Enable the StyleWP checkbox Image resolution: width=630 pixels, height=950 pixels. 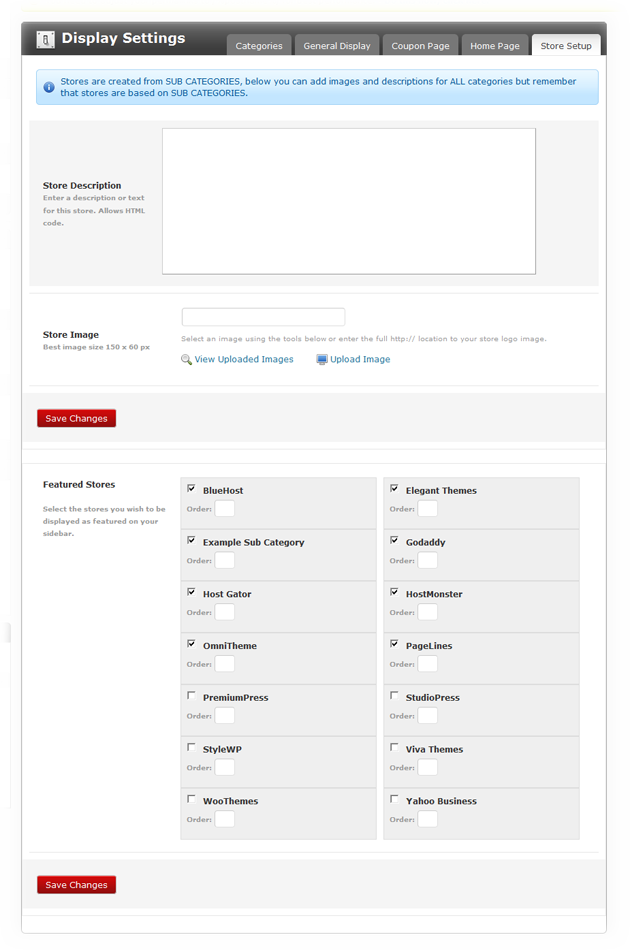(x=191, y=747)
